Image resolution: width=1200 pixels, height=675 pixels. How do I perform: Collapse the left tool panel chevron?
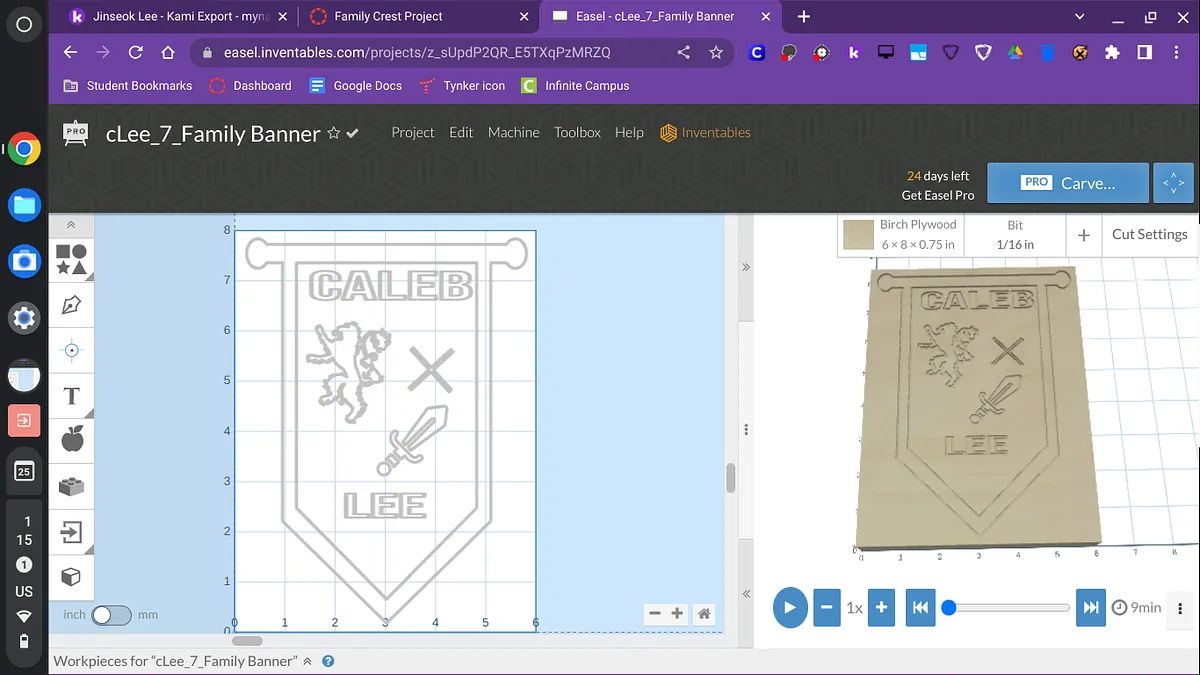[71, 225]
